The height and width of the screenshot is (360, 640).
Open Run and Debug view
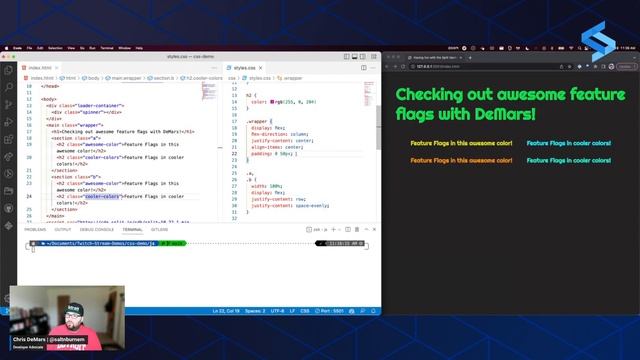pyautogui.click(x=9, y=122)
